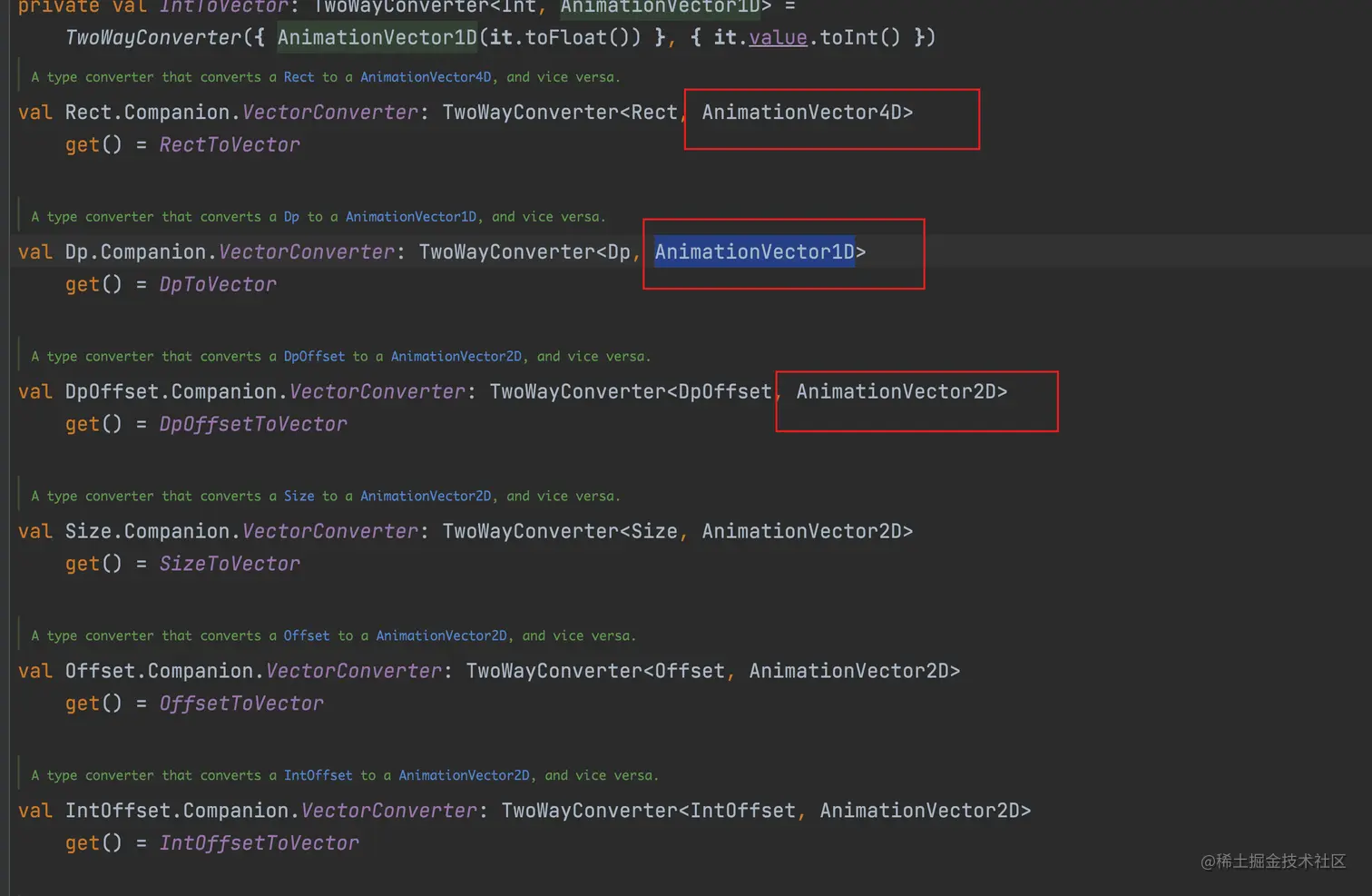Click VectorConverter in the Rect.Companion declaration
Viewport: 1372px width, 896px height.
(x=330, y=113)
